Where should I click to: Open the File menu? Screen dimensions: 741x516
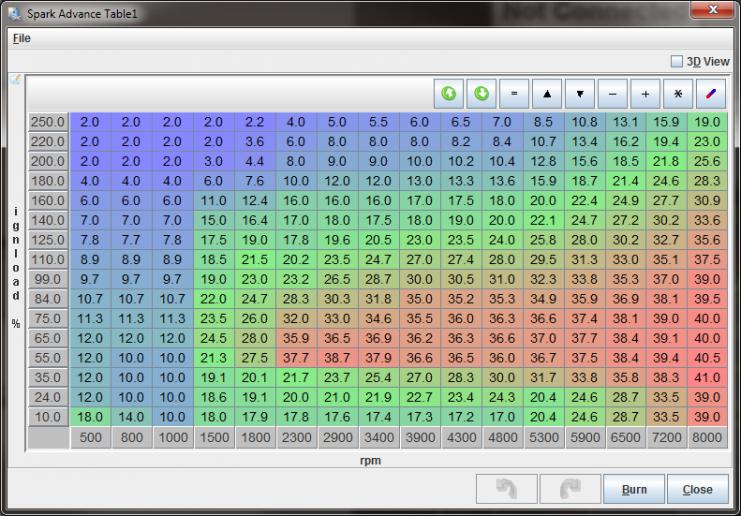tap(21, 38)
